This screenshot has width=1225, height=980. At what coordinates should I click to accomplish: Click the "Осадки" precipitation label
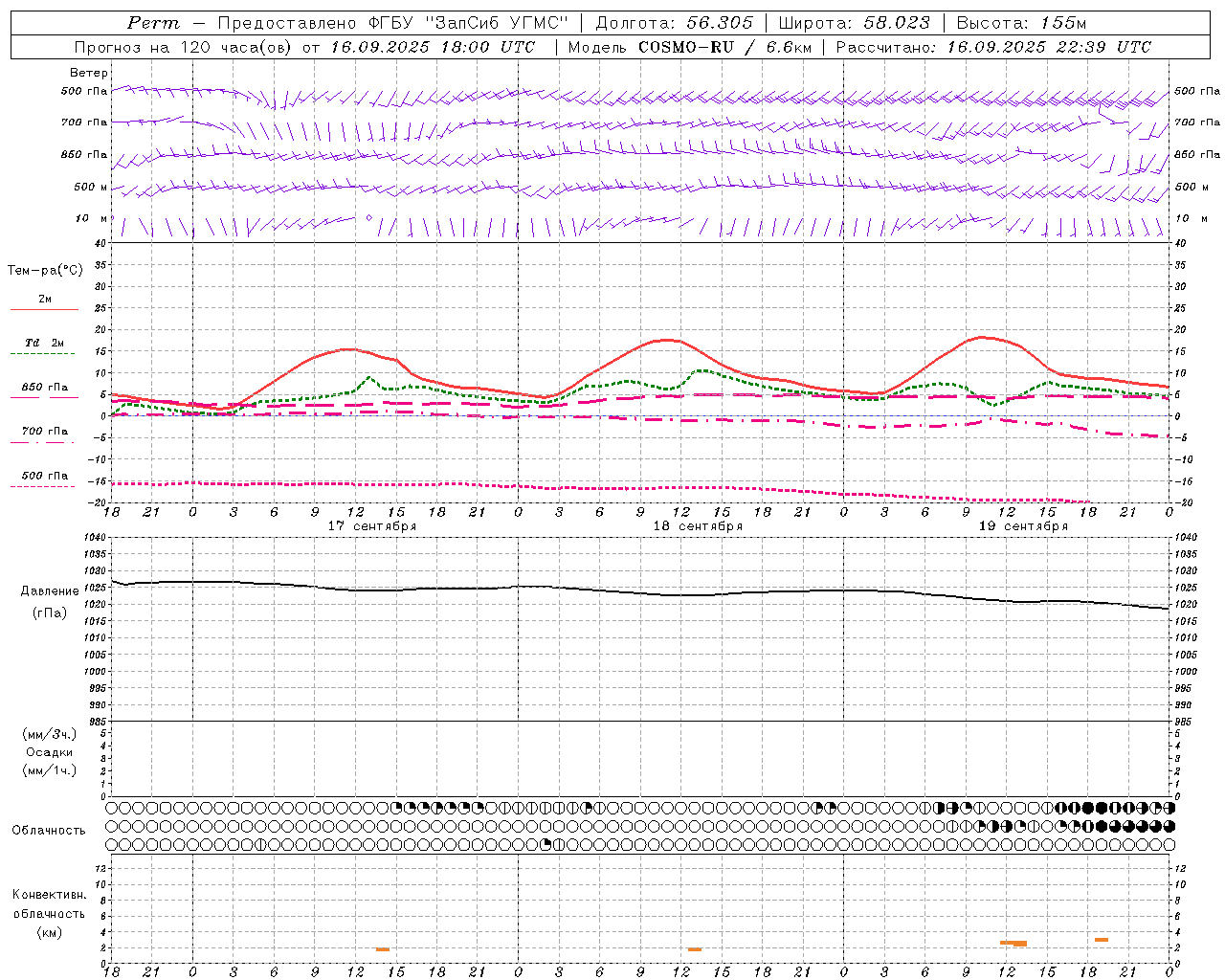50,752
